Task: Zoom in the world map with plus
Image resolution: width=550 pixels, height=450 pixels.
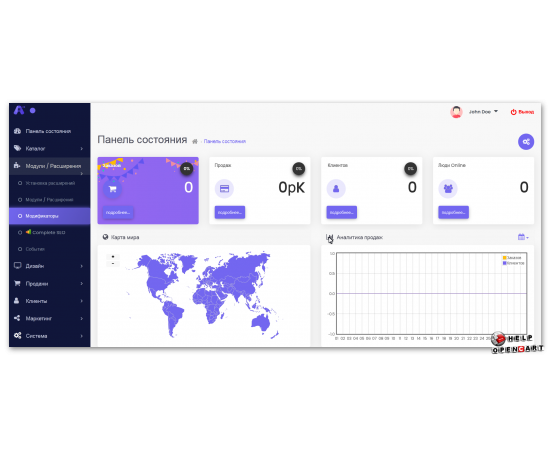Action: click(x=113, y=257)
